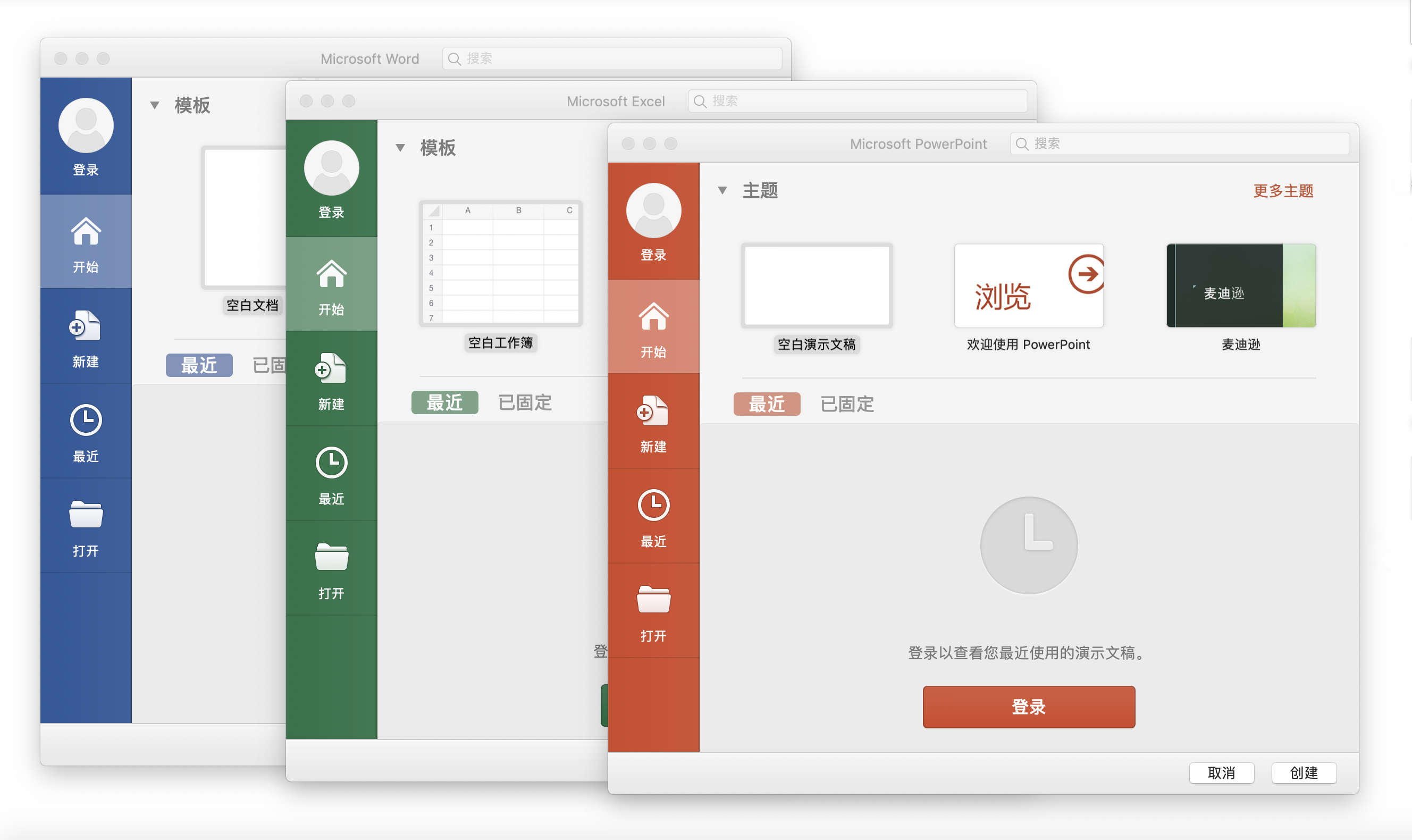Switch to 最近 tab in Excel
1412x840 pixels.
coord(445,402)
